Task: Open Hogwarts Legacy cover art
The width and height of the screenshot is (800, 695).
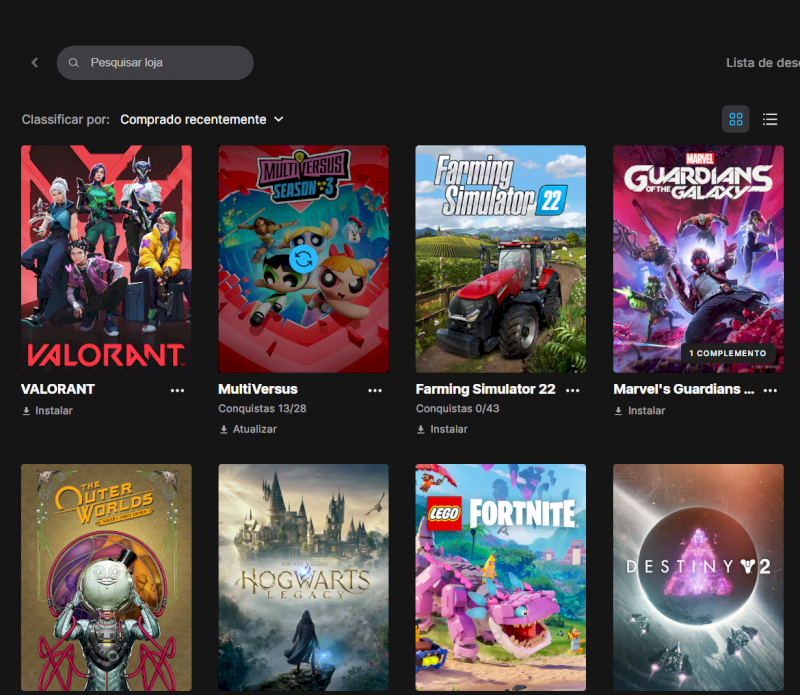Action: [x=304, y=577]
